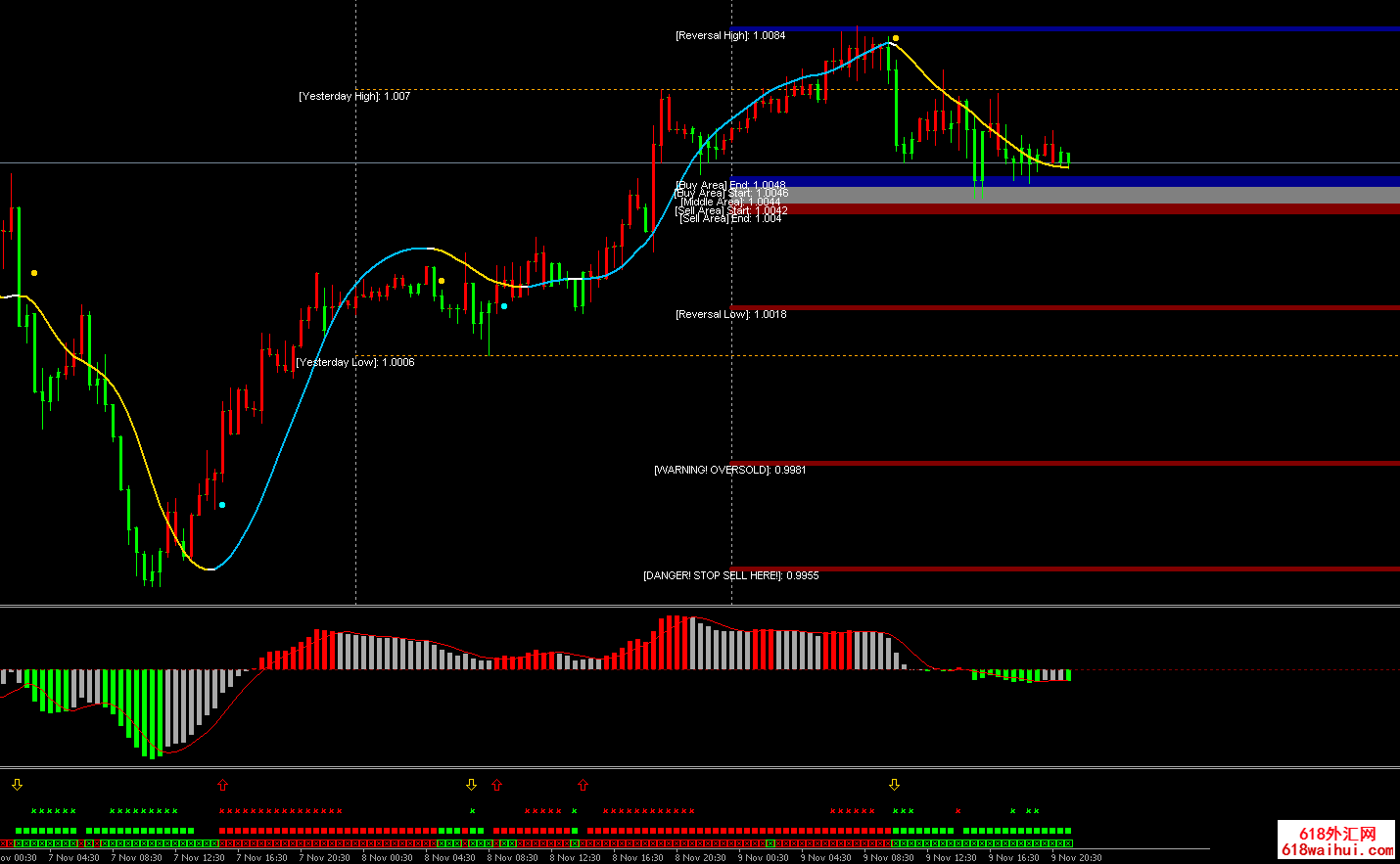This screenshot has height=864, width=1400.
Task: Click the Reversal Low 1.0018 label
Action: coord(730,314)
